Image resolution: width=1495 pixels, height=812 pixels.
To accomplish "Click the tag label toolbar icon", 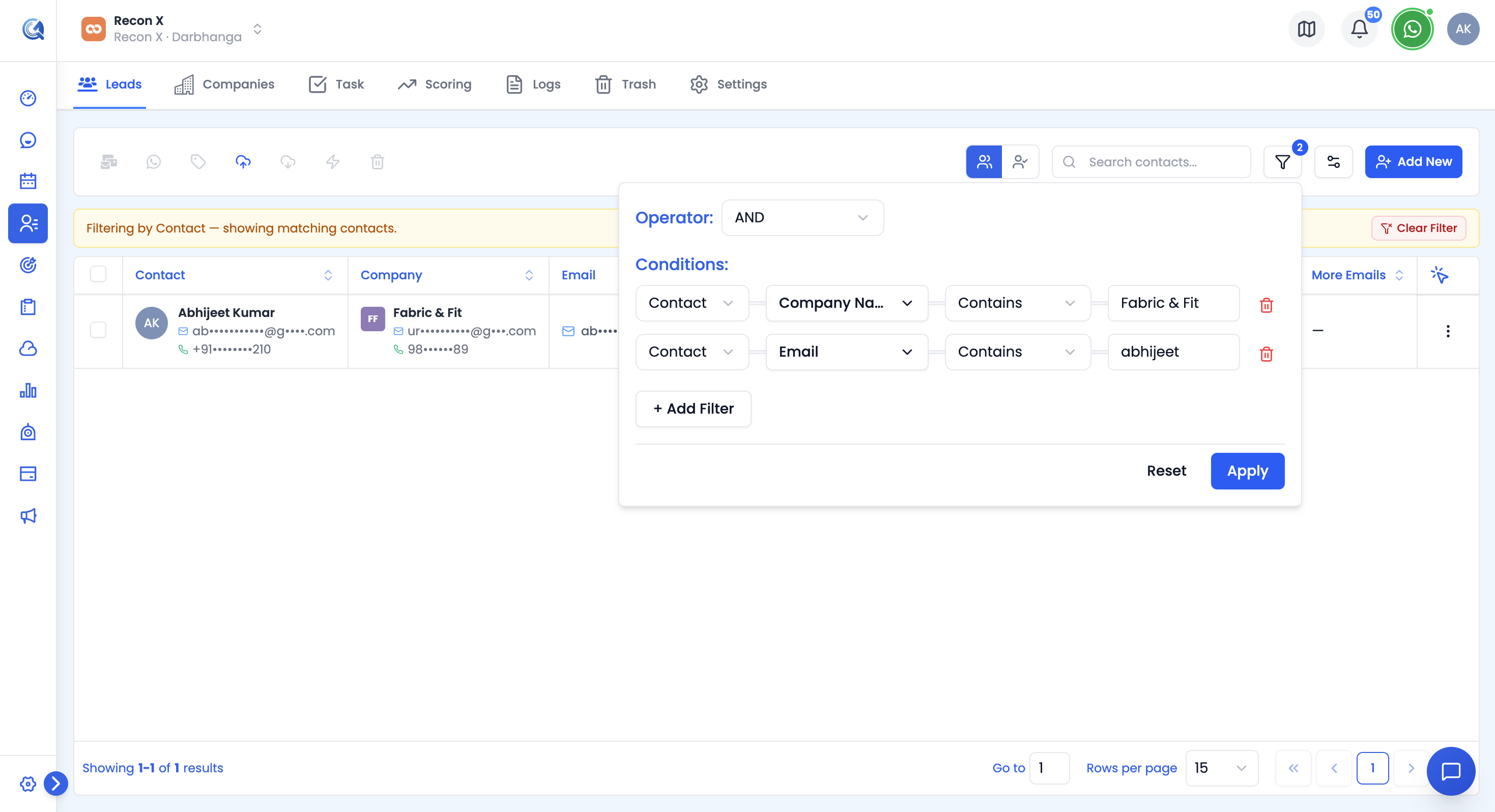I will click(198, 161).
